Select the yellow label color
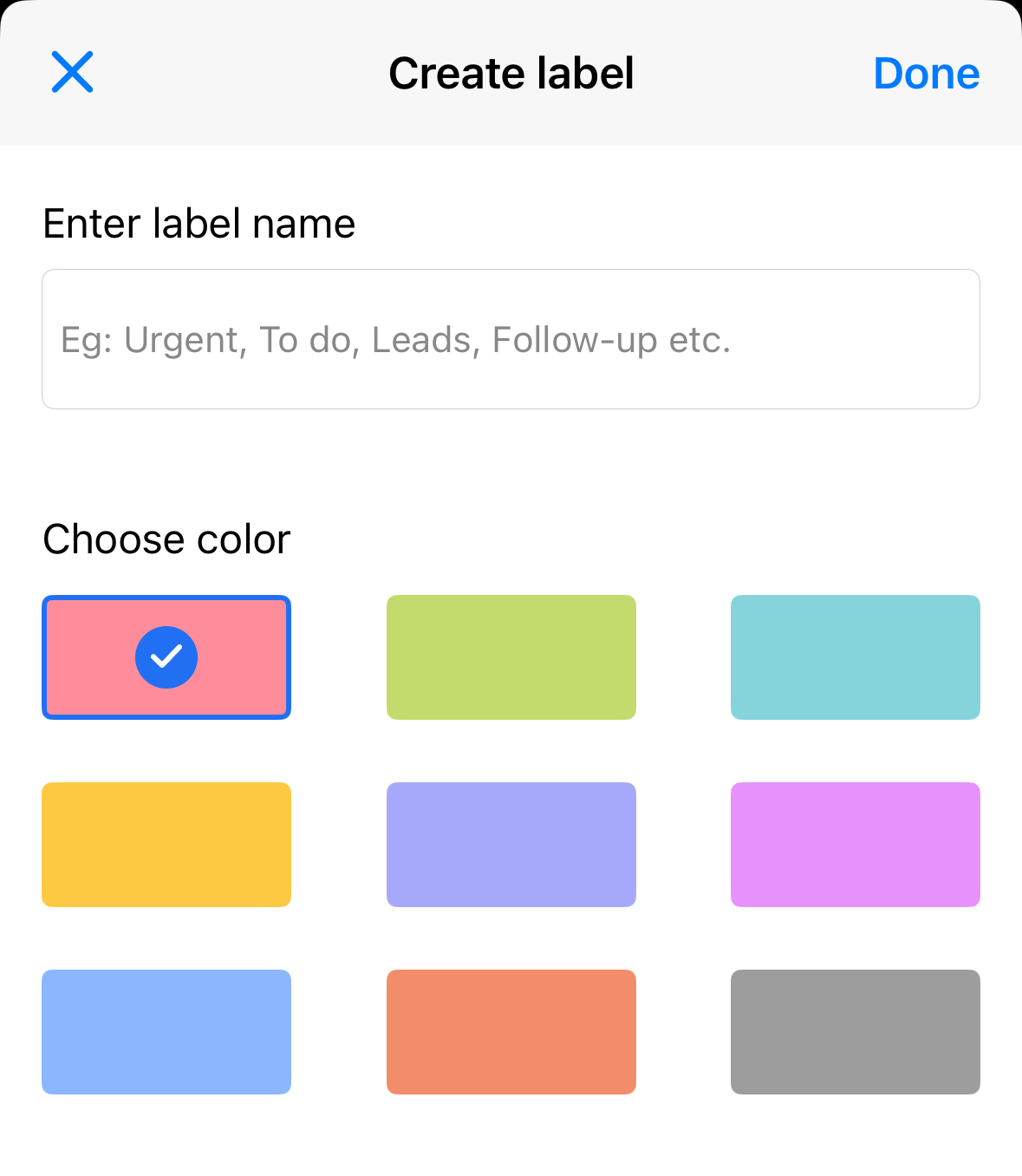This screenshot has height=1176, width=1022. click(x=166, y=844)
